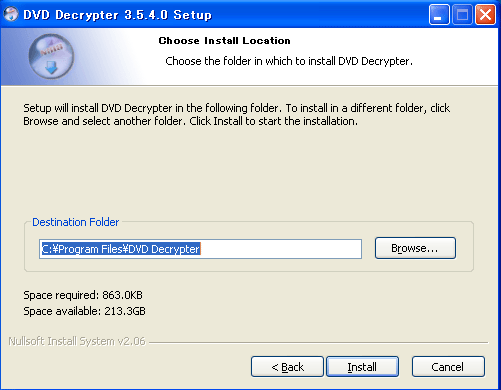Viewport: 501px width, 390px height.
Task: Click the DVD Decrypter 3.5.4.0 Setup title
Action: click(x=117, y=15)
